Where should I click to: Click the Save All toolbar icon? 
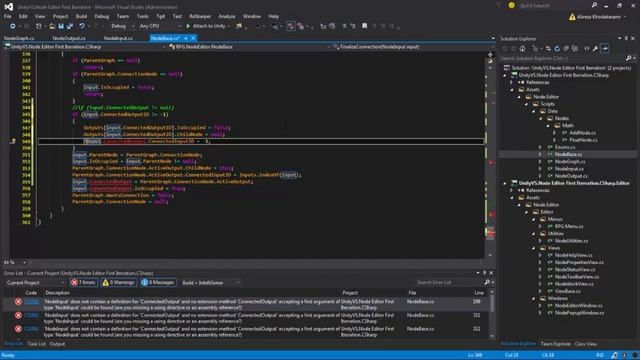click(70, 26)
